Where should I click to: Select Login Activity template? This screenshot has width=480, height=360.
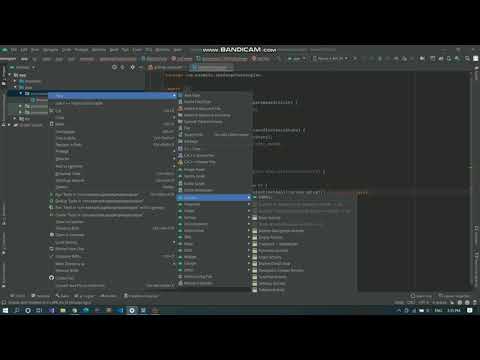(270, 257)
